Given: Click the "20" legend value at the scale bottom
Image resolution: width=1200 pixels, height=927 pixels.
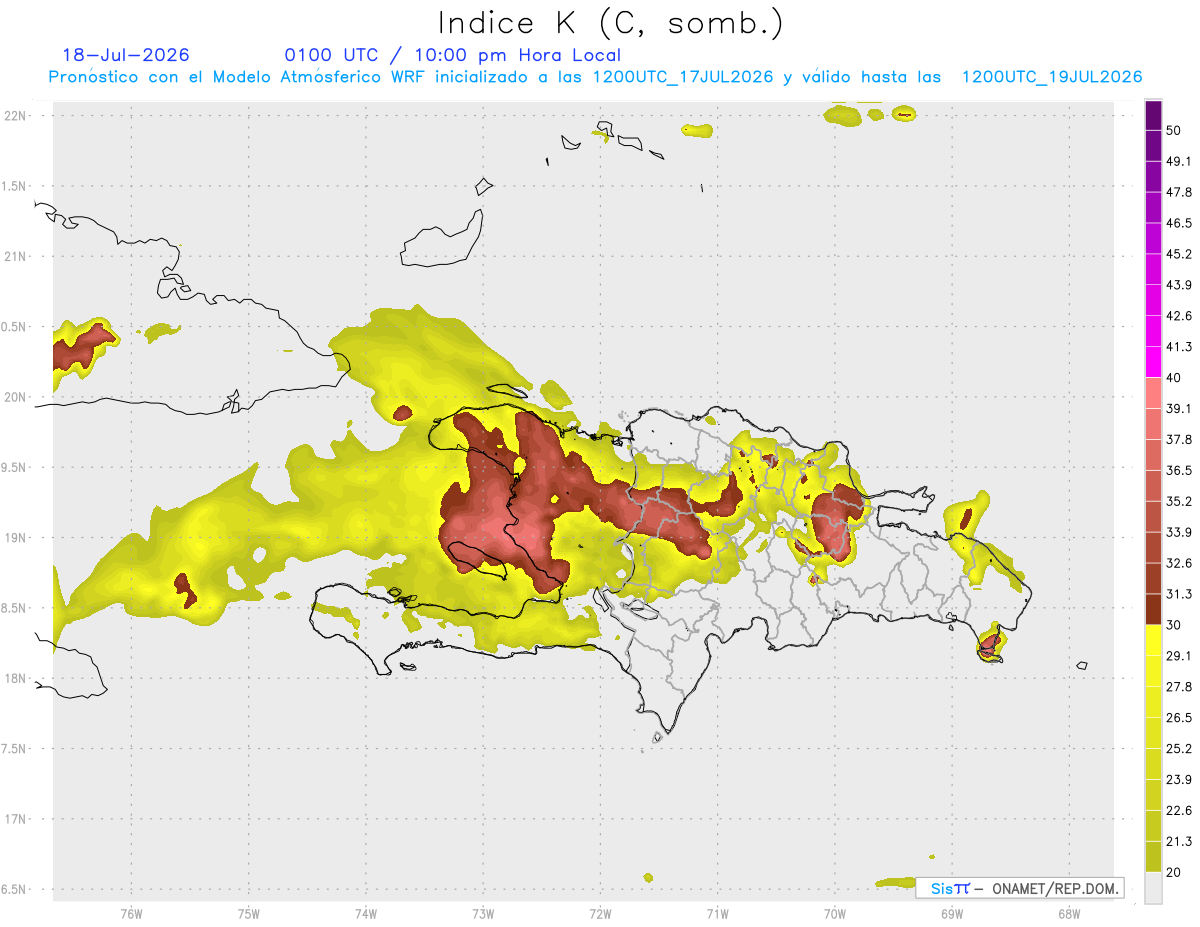Looking at the screenshot, I should pos(1174,872).
